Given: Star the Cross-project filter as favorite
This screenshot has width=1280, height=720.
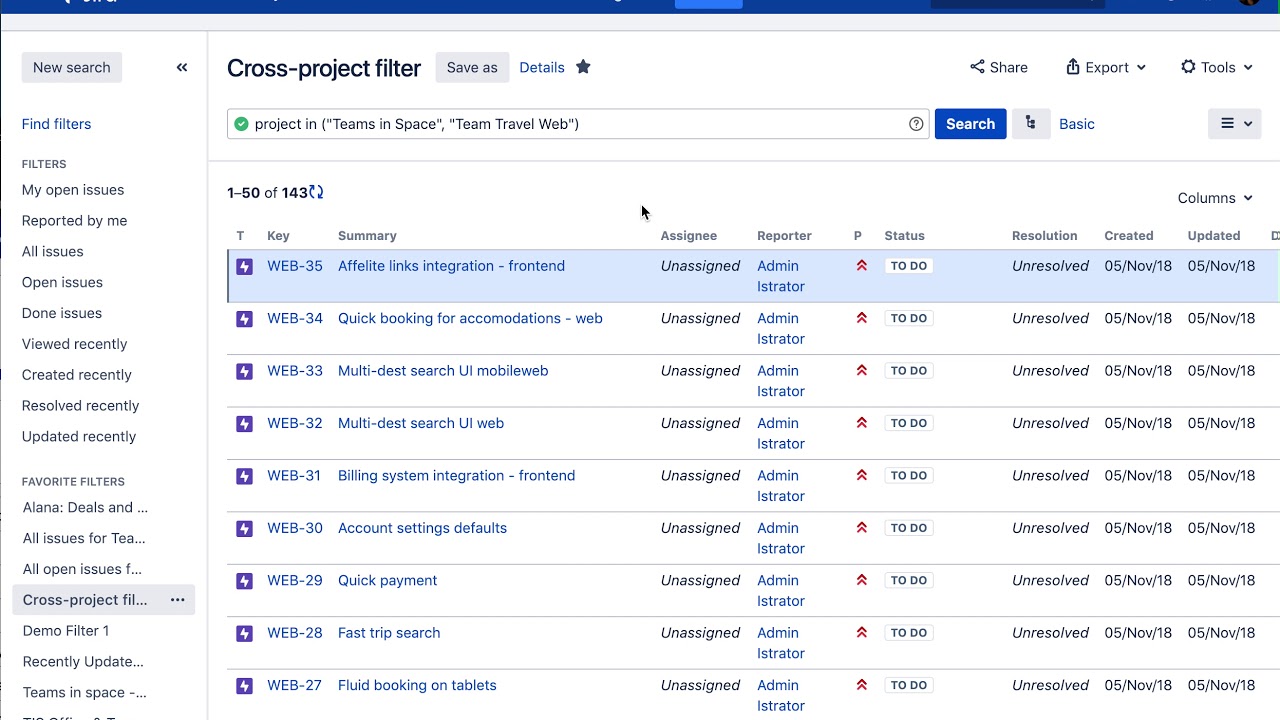Looking at the screenshot, I should 583,67.
